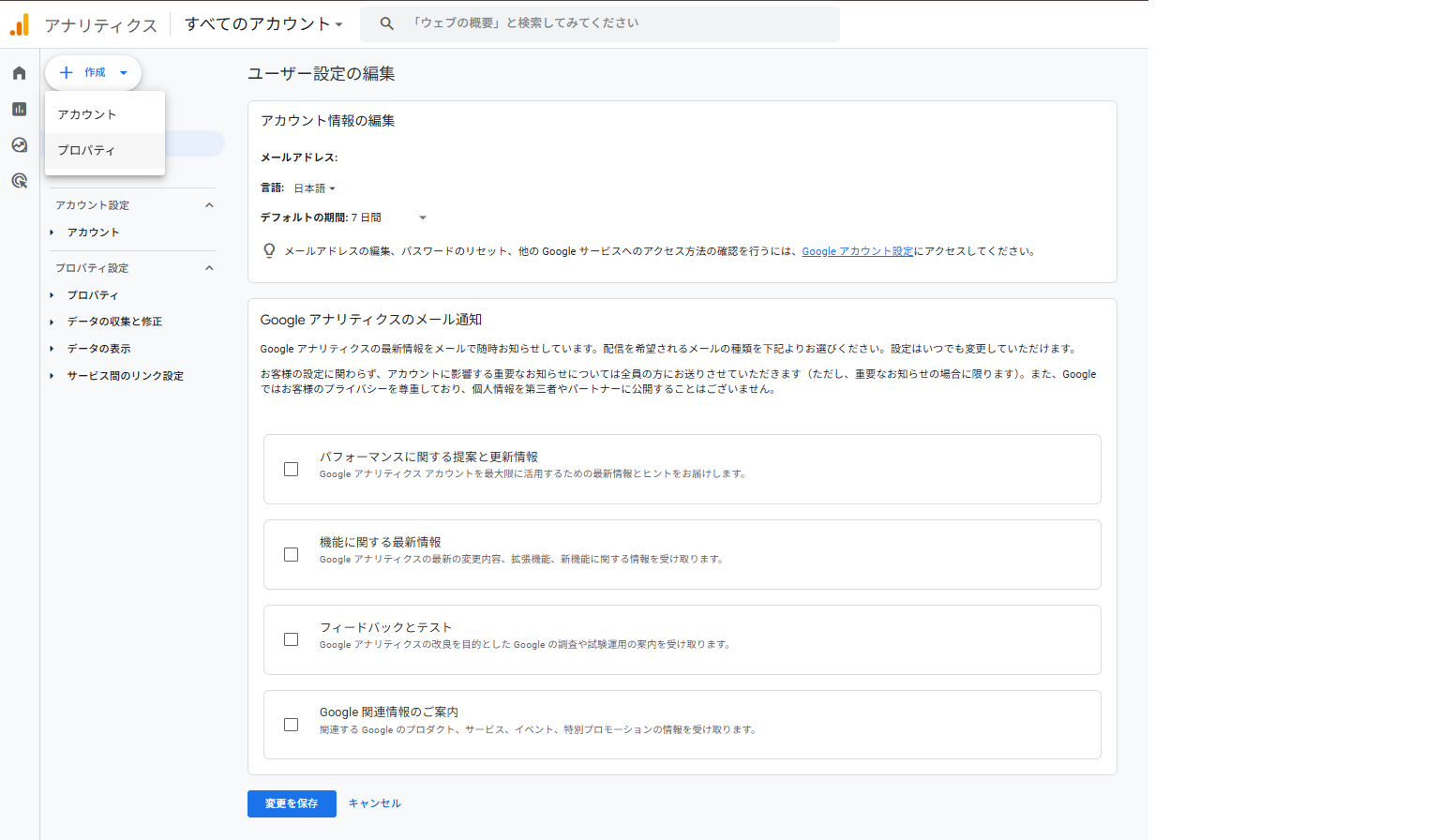1440x840 pixels.
Task: Open the Advertising target icon
Action: tap(20, 181)
